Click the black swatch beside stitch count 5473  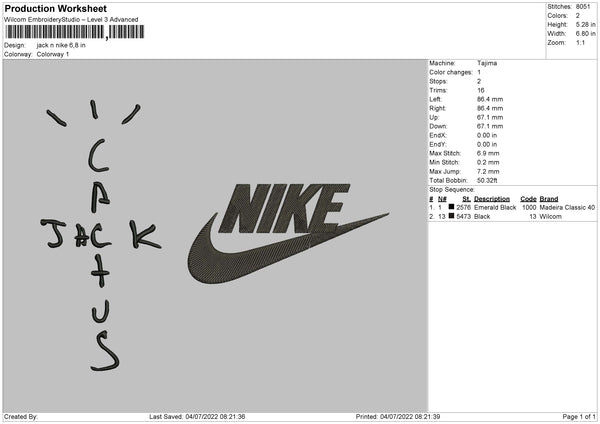click(451, 216)
